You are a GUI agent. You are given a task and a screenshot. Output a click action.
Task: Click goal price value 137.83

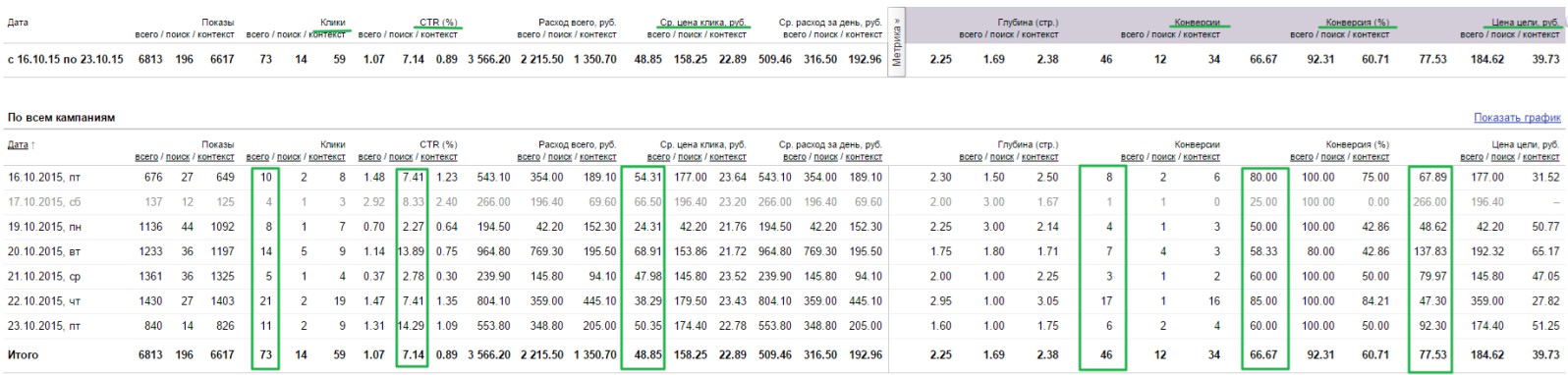coord(1430,251)
